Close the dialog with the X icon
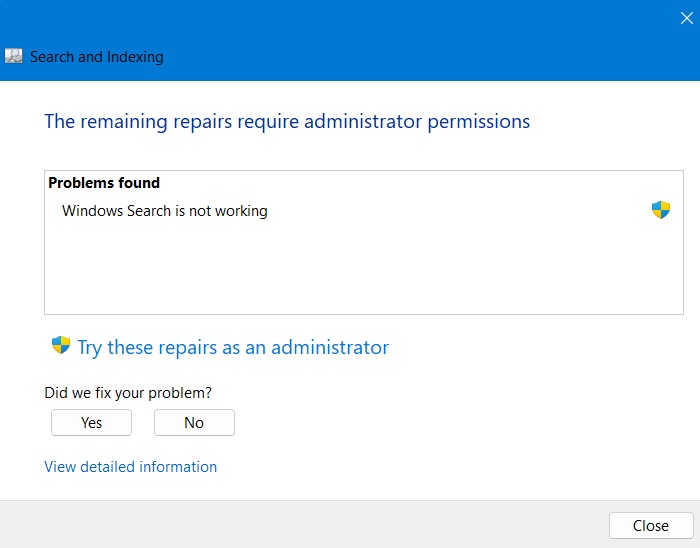Viewport: 700px width, 548px height. 687,18
